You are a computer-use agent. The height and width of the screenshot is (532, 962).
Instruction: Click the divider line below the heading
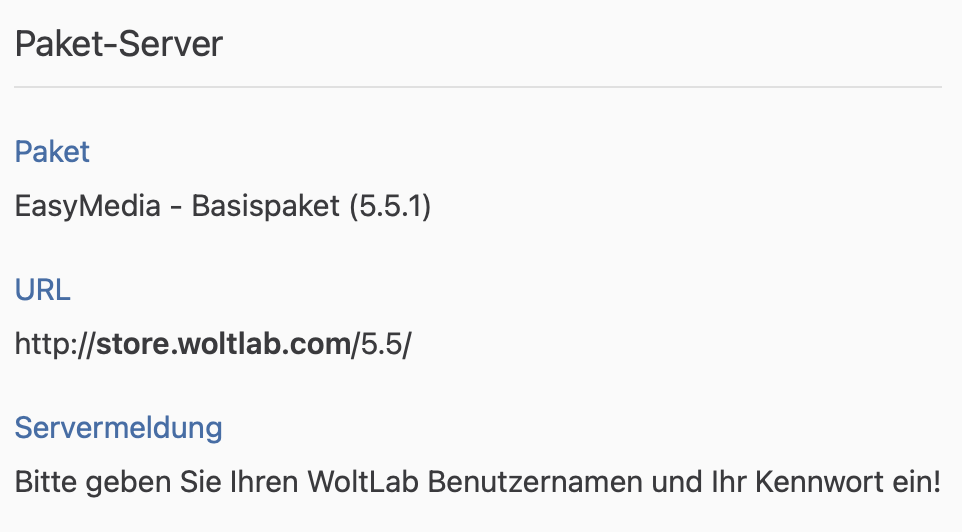coord(478,88)
